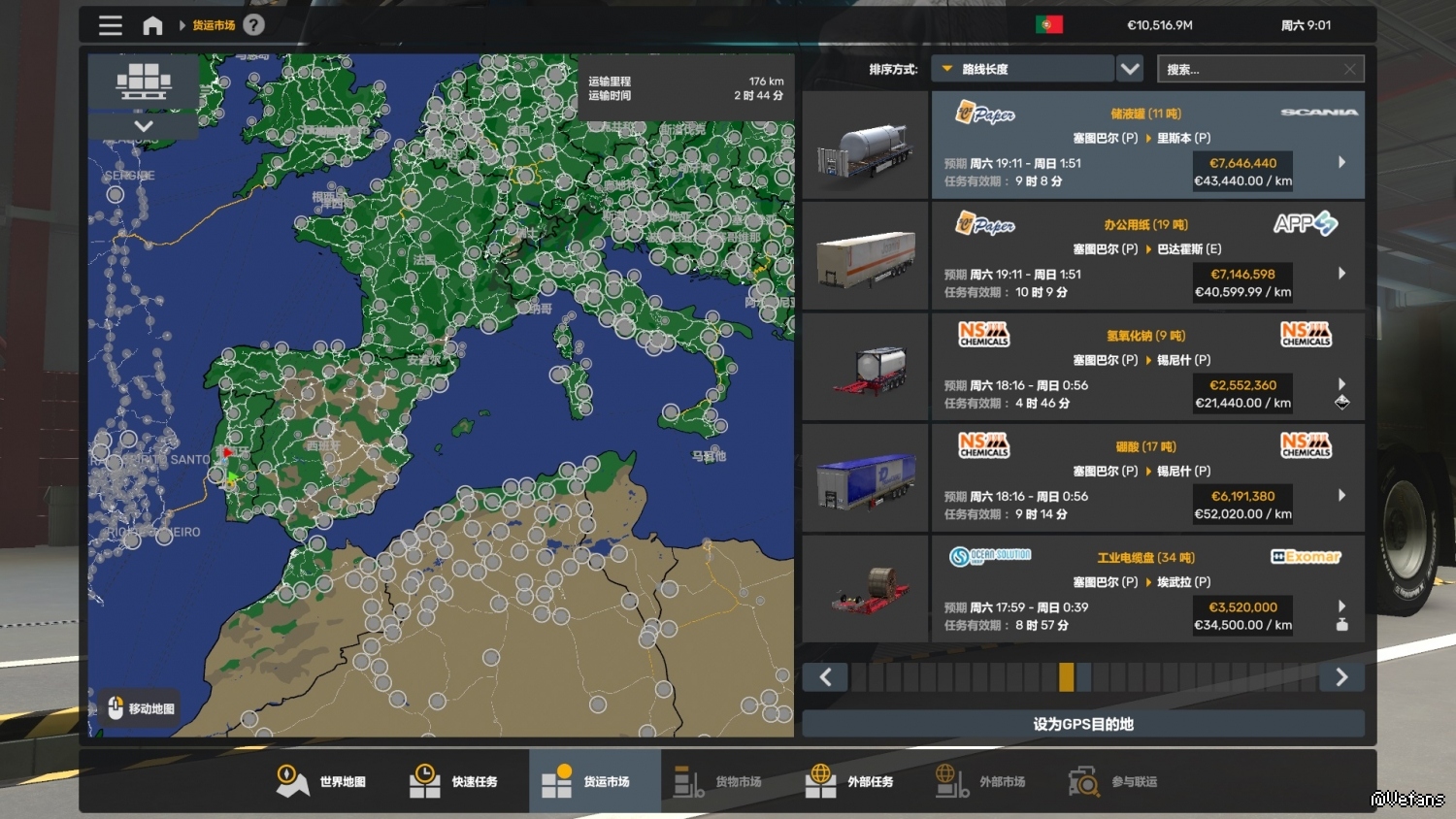Select the 办公用纸 trailer thumbnail
1456x819 pixels.
point(866,257)
